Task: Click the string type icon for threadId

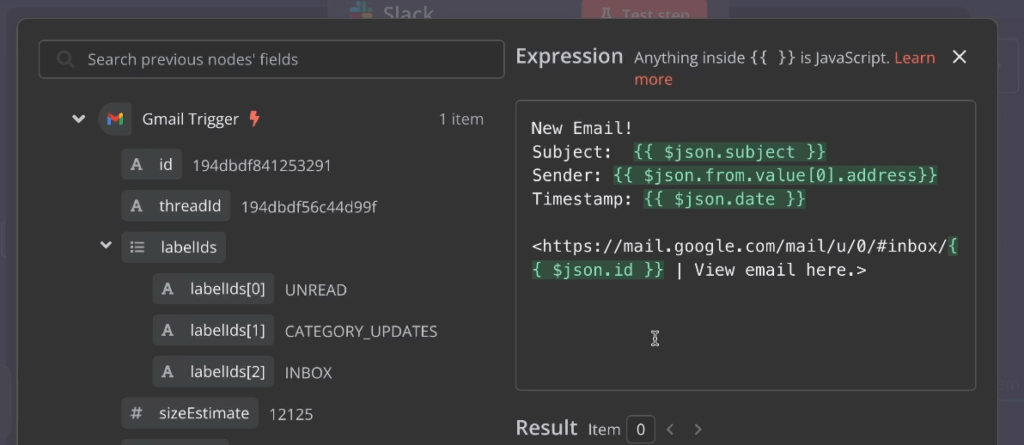Action: [x=137, y=207]
